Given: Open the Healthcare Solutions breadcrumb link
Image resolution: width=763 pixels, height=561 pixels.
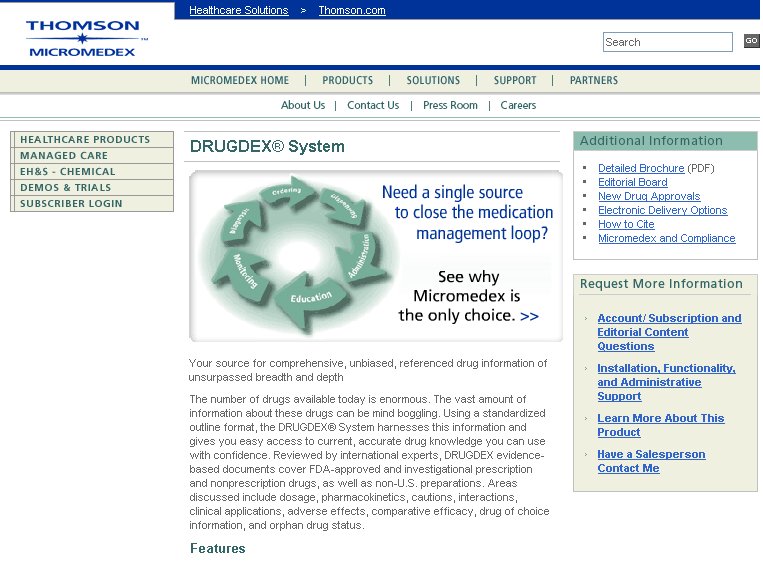Looking at the screenshot, I should click(238, 10).
